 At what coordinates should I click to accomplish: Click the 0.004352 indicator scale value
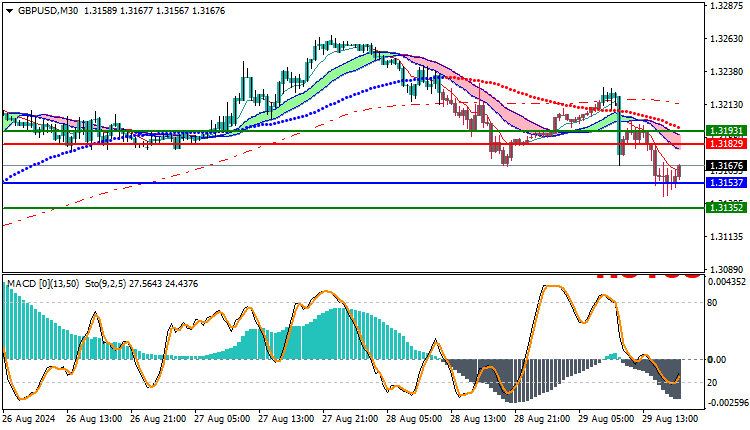727,282
